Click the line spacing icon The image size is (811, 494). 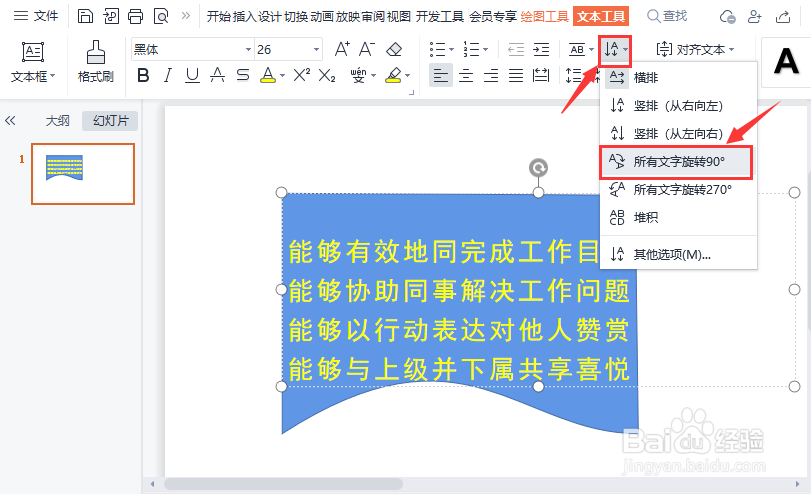(x=573, y=76)
